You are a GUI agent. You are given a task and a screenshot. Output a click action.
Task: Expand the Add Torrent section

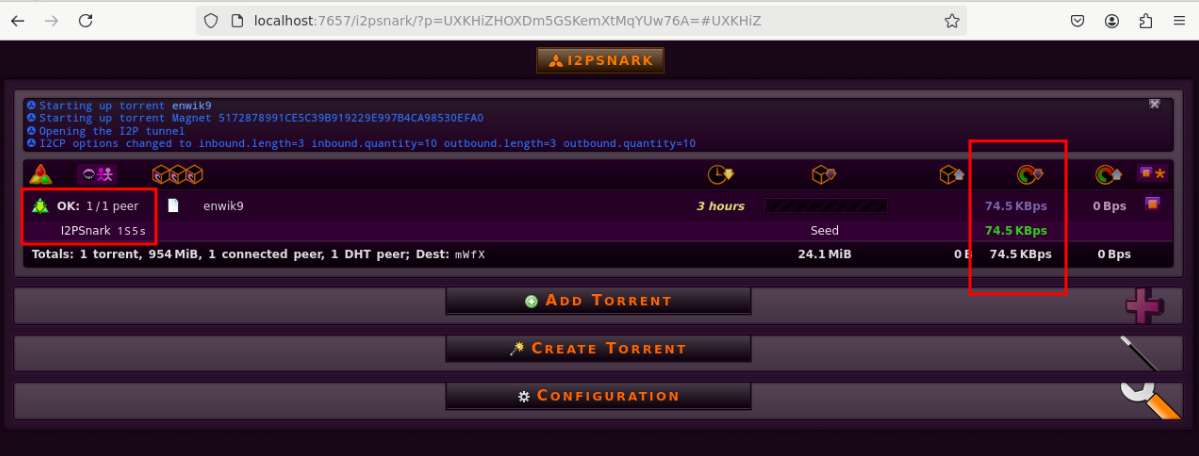coord(598,301)
